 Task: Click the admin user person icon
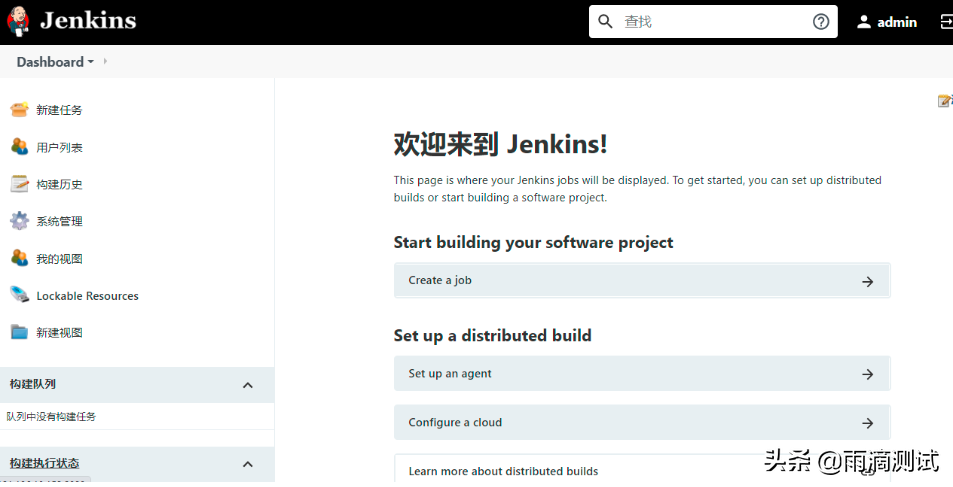pos(864,22)
